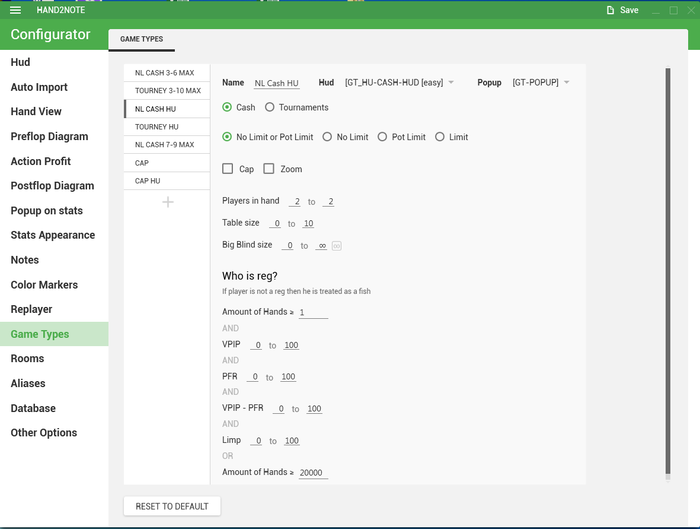Screen dimensions: 700x529
Task: Switch to the GAME TYPES tab
Action: pyautogui.click(x=142, y=39)
